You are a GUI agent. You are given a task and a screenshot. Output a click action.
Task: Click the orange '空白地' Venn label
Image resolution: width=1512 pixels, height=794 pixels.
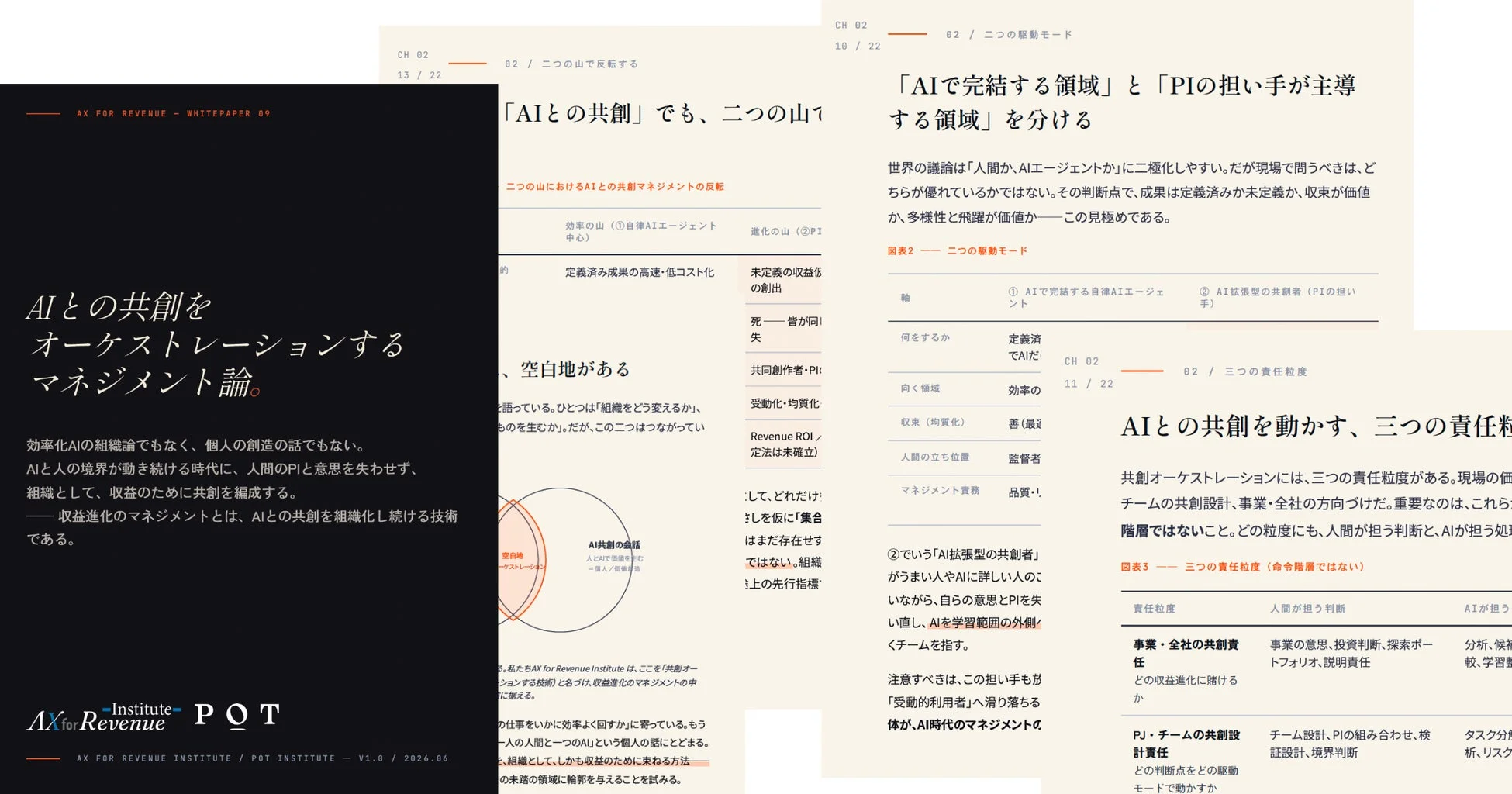click(512, 556)
